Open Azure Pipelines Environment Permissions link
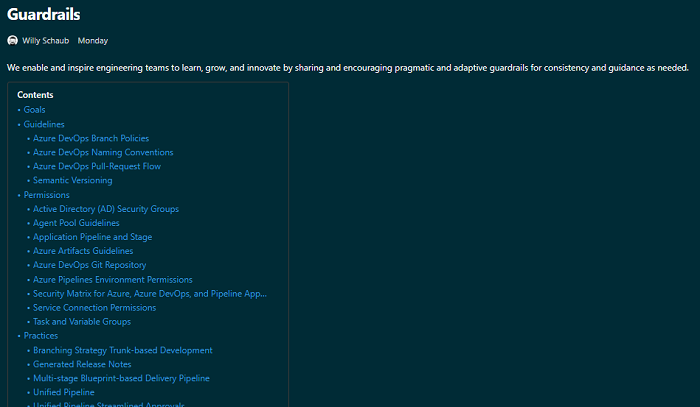 coord(113,280)
